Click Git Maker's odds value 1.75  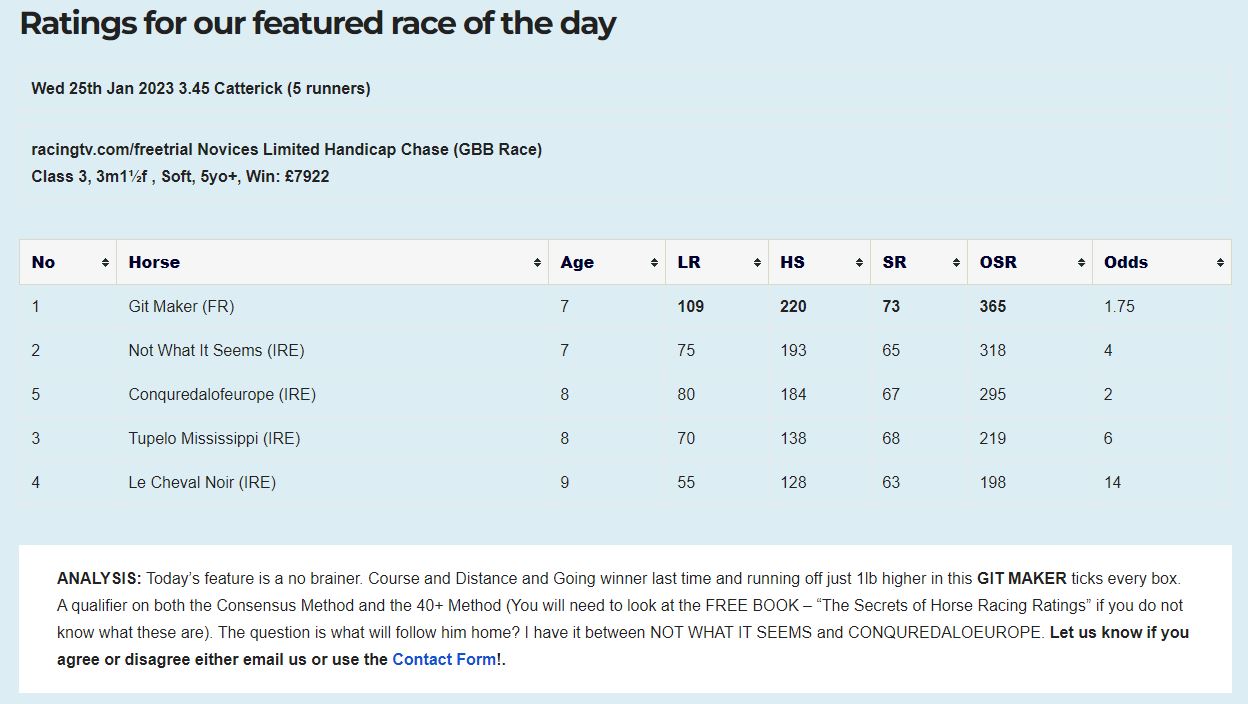(1119, 306)
